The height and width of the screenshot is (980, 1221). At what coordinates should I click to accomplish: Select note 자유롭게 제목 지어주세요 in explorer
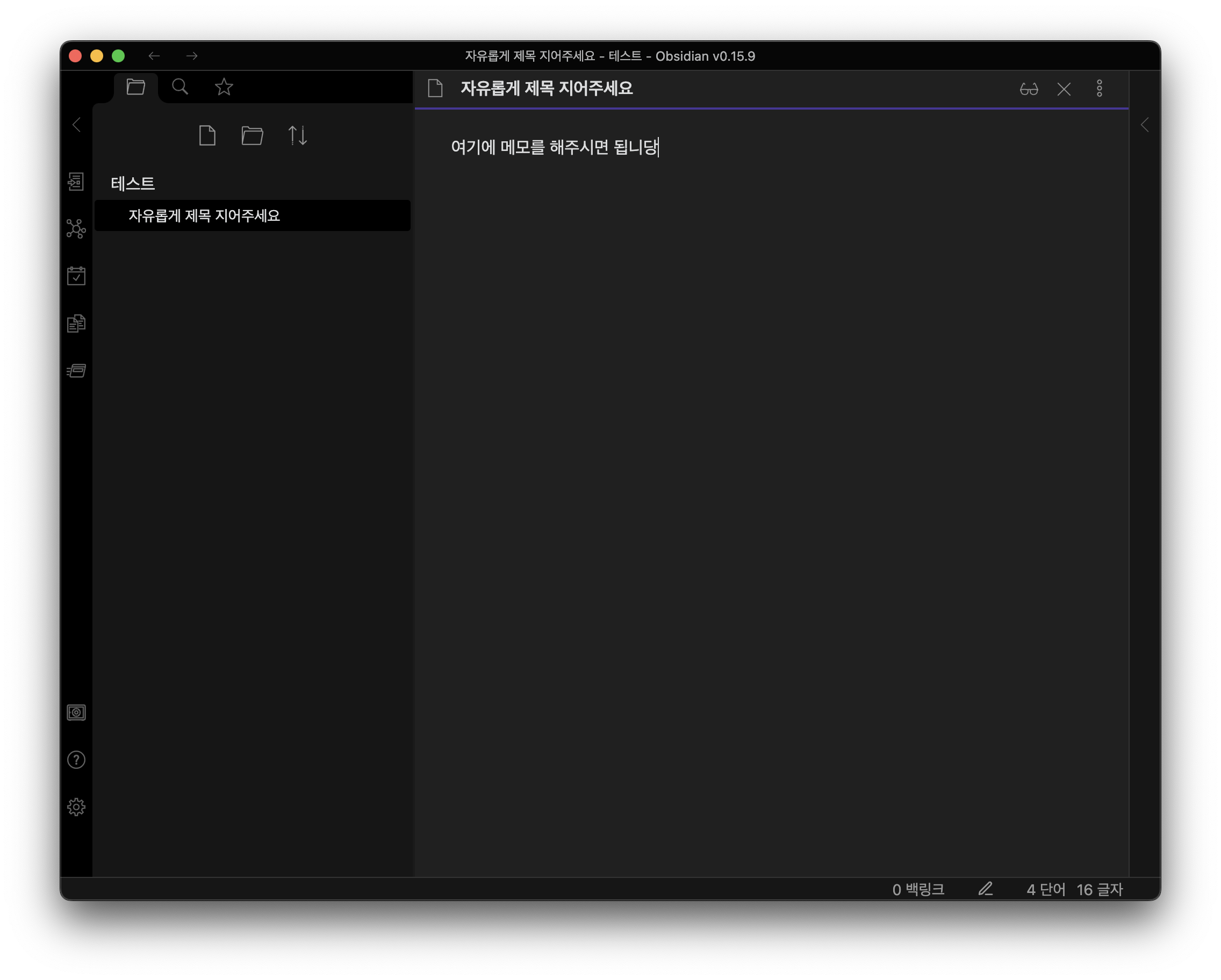(204, 215)
